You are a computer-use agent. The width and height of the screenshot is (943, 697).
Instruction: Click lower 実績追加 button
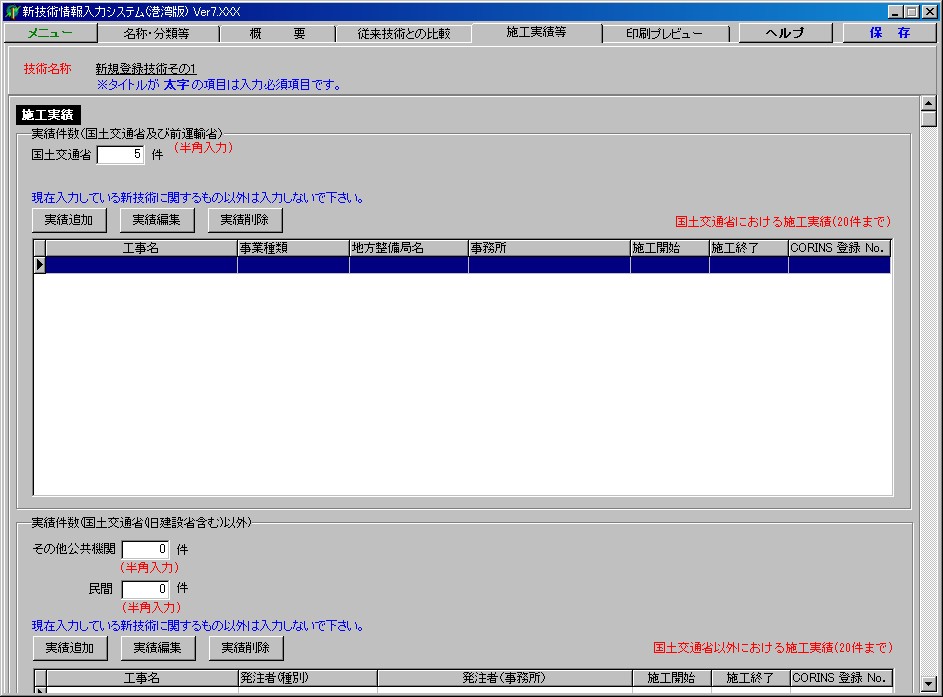coord(69,648)
